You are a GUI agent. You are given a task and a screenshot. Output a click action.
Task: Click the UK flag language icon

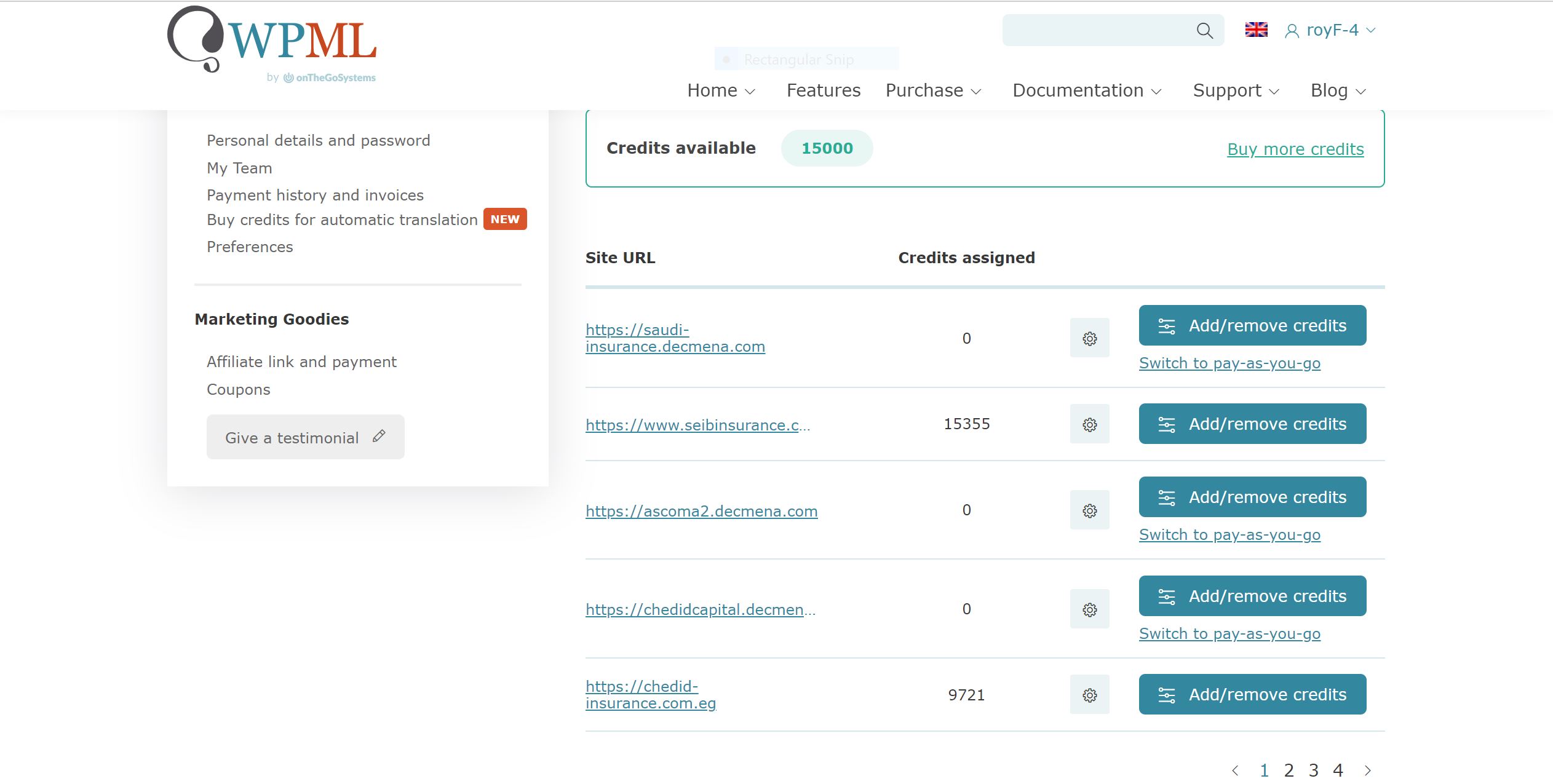point(1256,30)
